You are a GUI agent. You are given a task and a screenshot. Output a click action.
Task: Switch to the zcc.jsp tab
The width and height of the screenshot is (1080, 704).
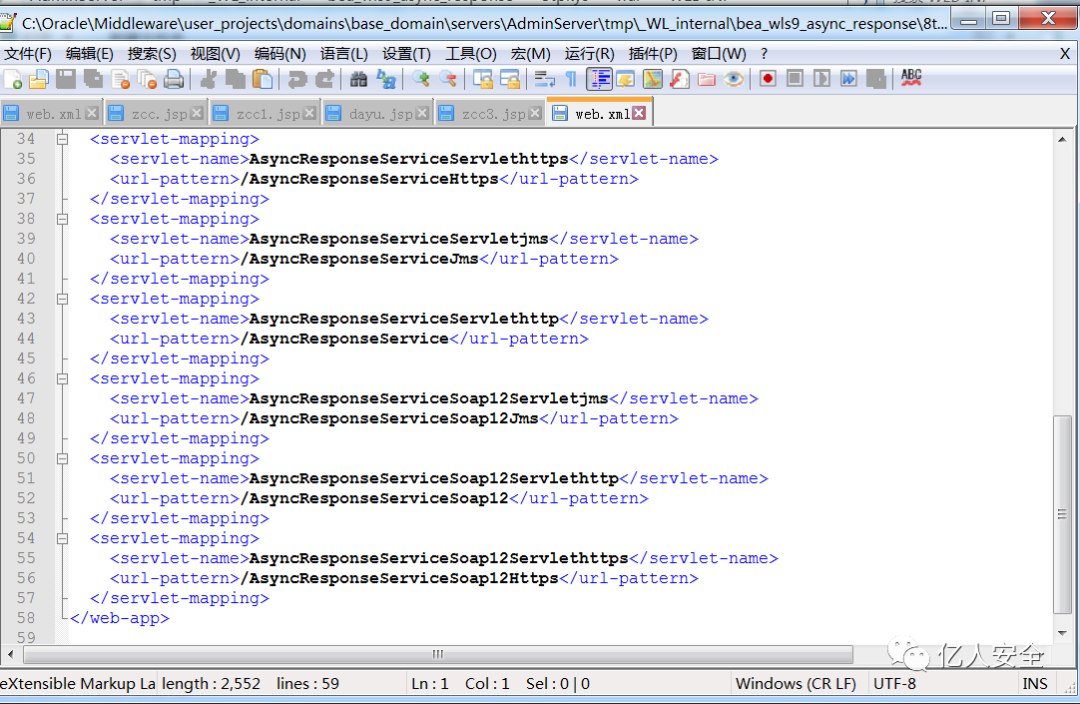(x=157, y=114)
